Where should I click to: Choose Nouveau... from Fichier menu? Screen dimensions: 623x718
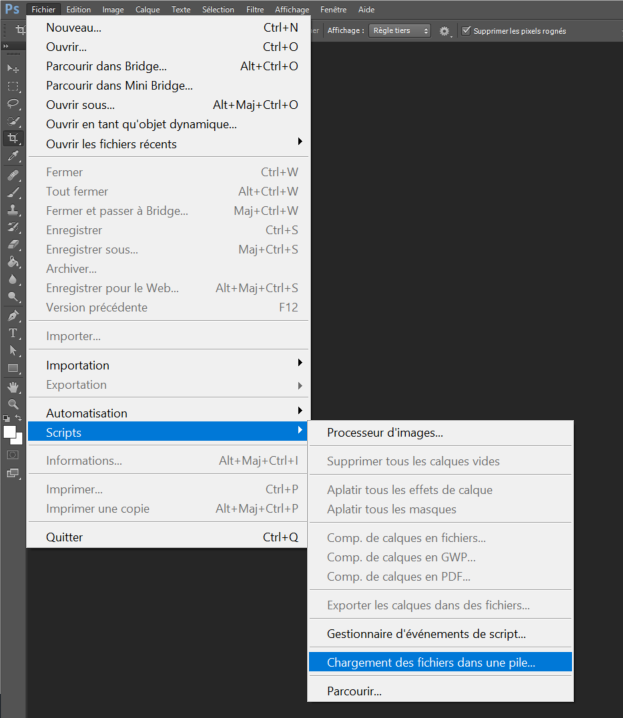[x=168, y=27]
